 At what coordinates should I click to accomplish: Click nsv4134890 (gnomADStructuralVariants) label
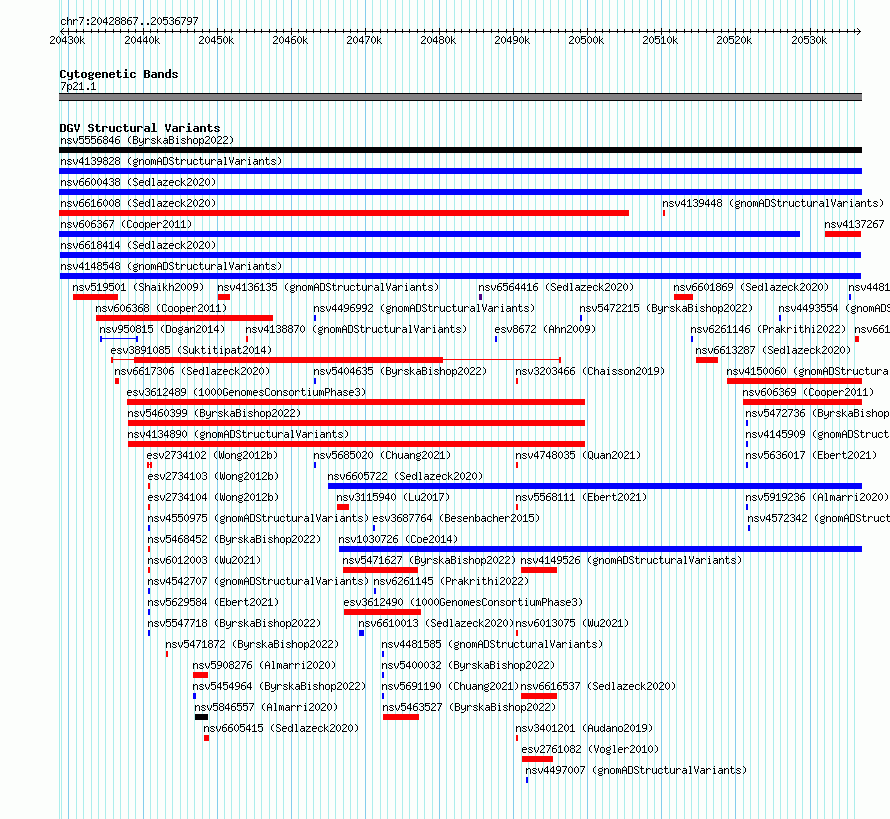coord(238,434)
